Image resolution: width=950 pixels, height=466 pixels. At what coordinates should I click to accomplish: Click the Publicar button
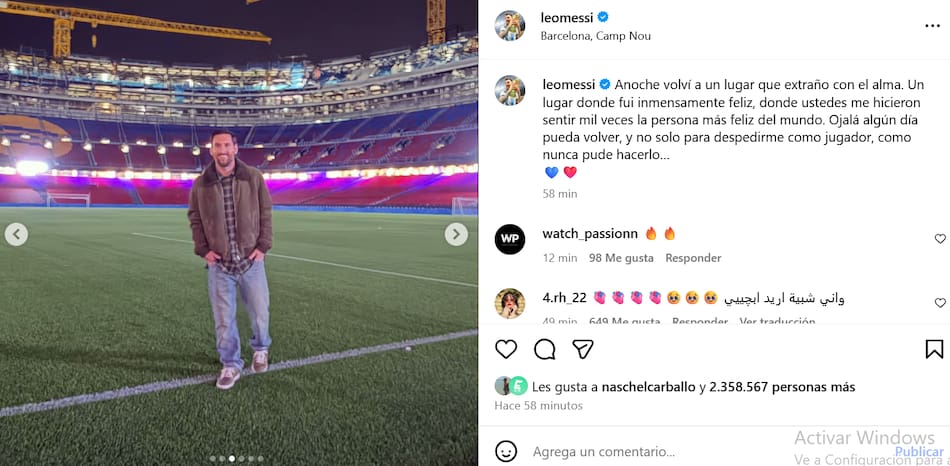coord(918,451)
